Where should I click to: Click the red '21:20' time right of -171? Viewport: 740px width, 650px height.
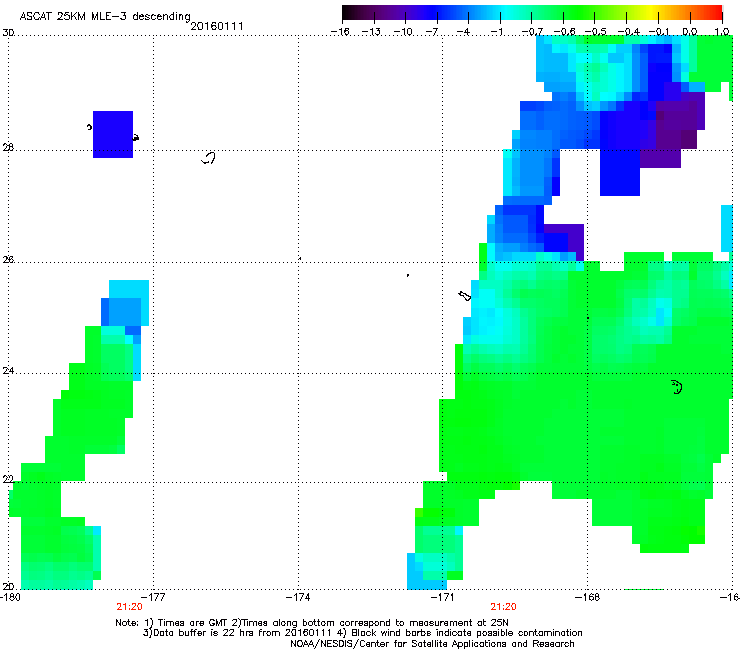(503, 607)
